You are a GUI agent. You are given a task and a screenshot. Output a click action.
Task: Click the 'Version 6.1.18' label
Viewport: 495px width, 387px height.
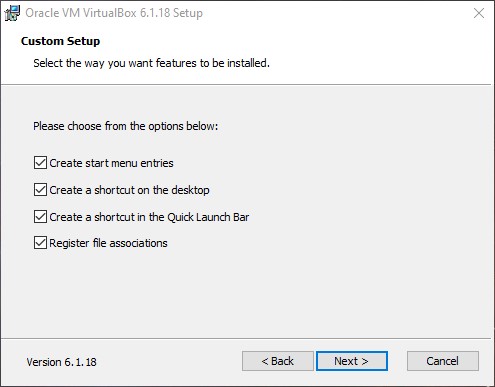point(62,362)
